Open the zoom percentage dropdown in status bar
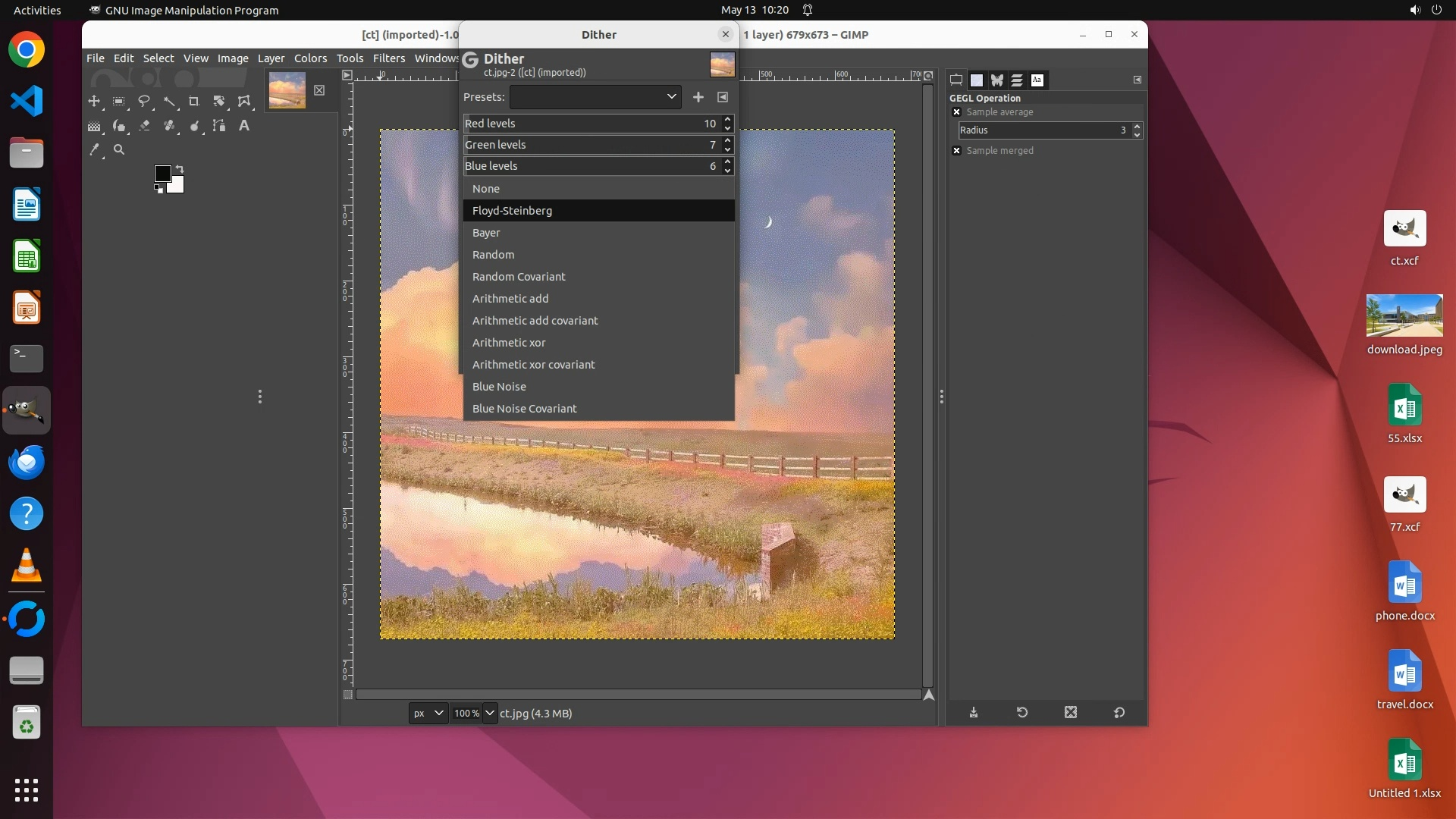 pos(490,713)
